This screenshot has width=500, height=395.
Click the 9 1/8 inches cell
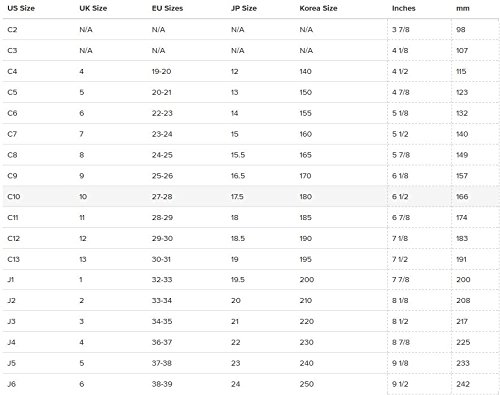(x=400, y=363)
